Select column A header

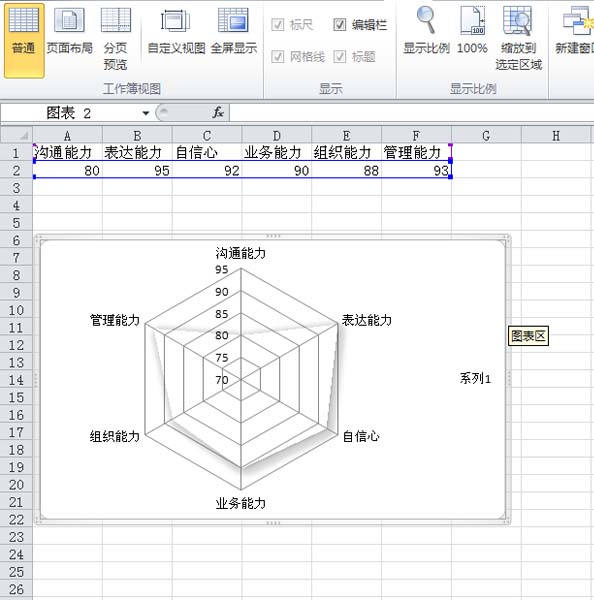tap(67, 135)
